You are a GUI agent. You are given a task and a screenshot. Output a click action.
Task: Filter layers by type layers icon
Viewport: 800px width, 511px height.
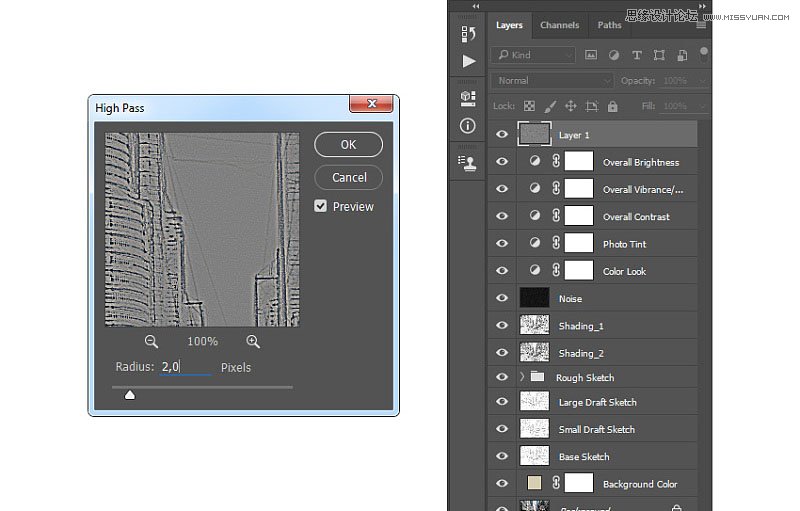click(x=637, y=55)
